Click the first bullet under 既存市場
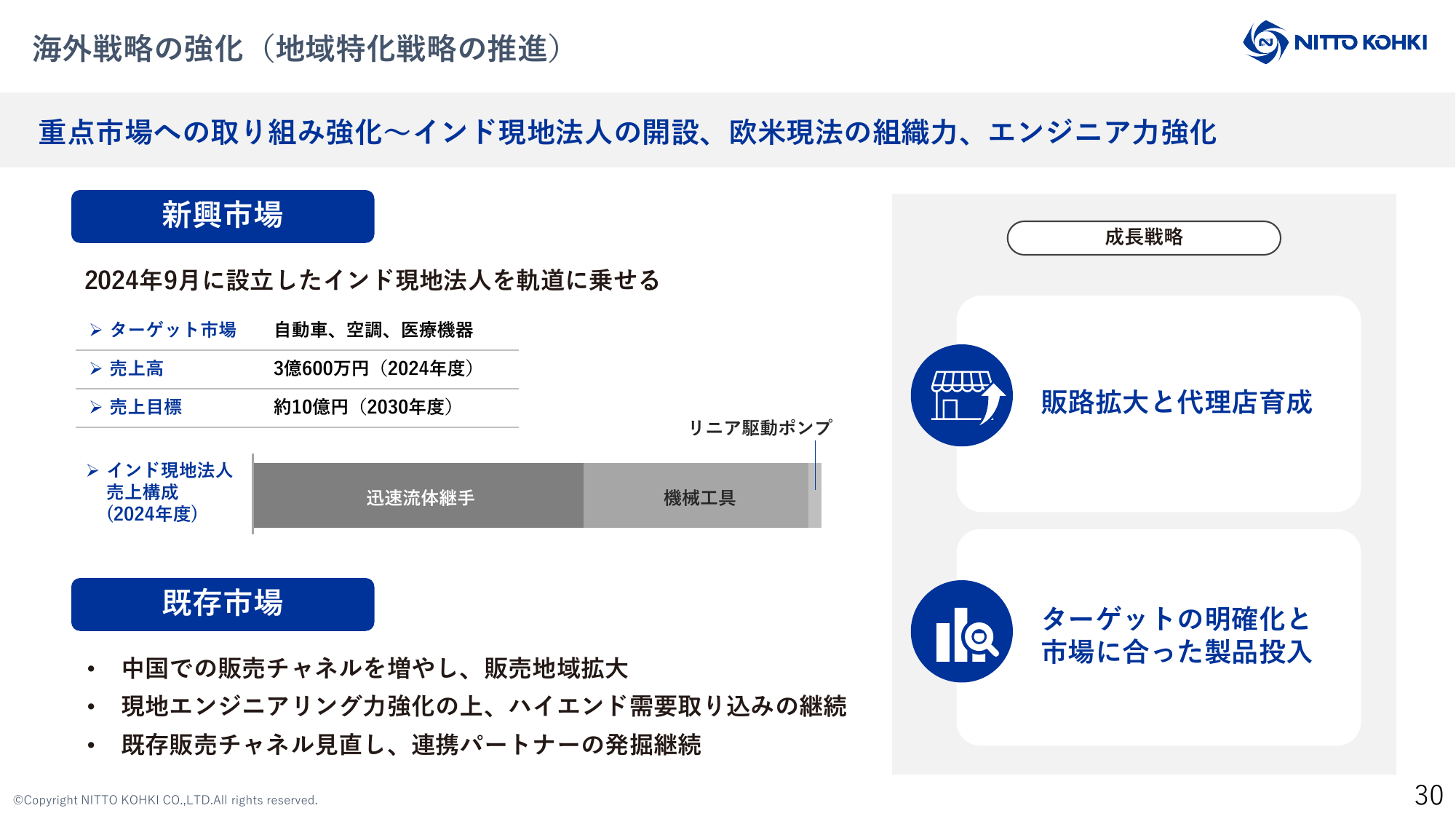Screen dimensions: 1456x819 (x=91, y=669)
